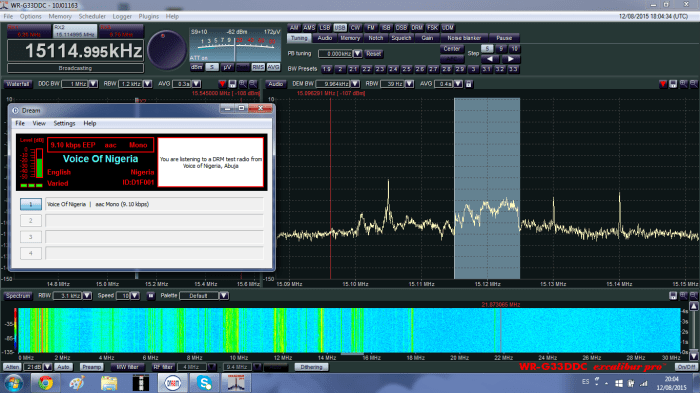Viewport: 700px width, 393px height.
Task: Expand DDC panel RBW 1.2 kHz dropdown
Action: pyautogui.click(x=148, y=84)
